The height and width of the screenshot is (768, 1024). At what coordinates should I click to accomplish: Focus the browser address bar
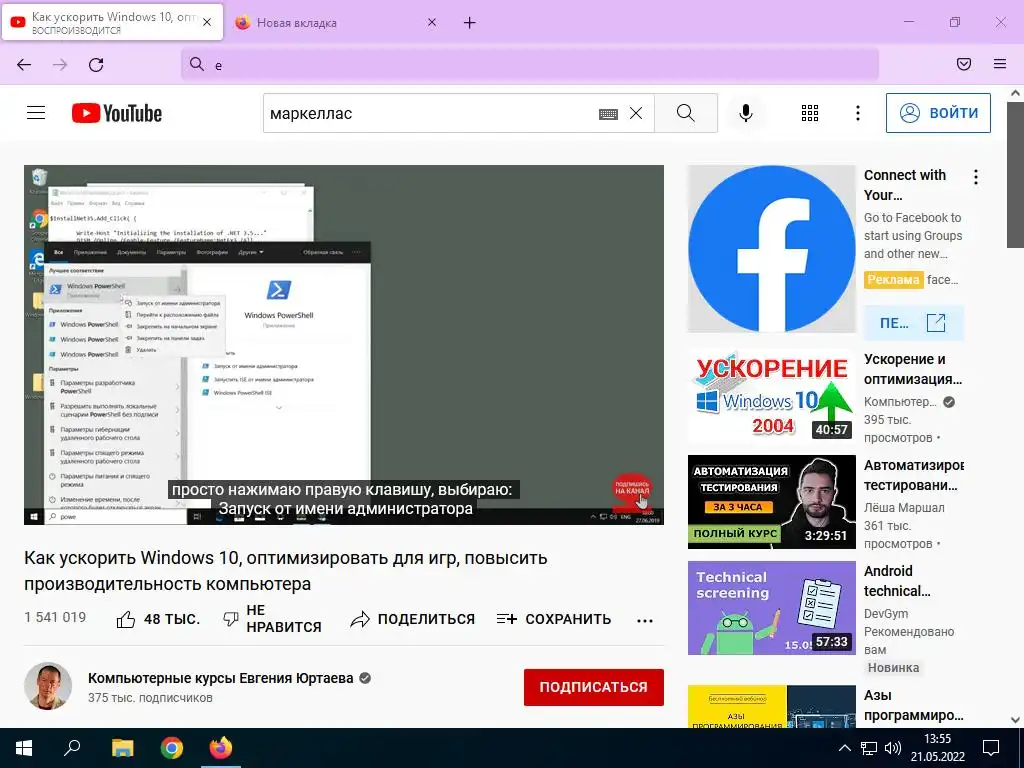tap(530, 65)
